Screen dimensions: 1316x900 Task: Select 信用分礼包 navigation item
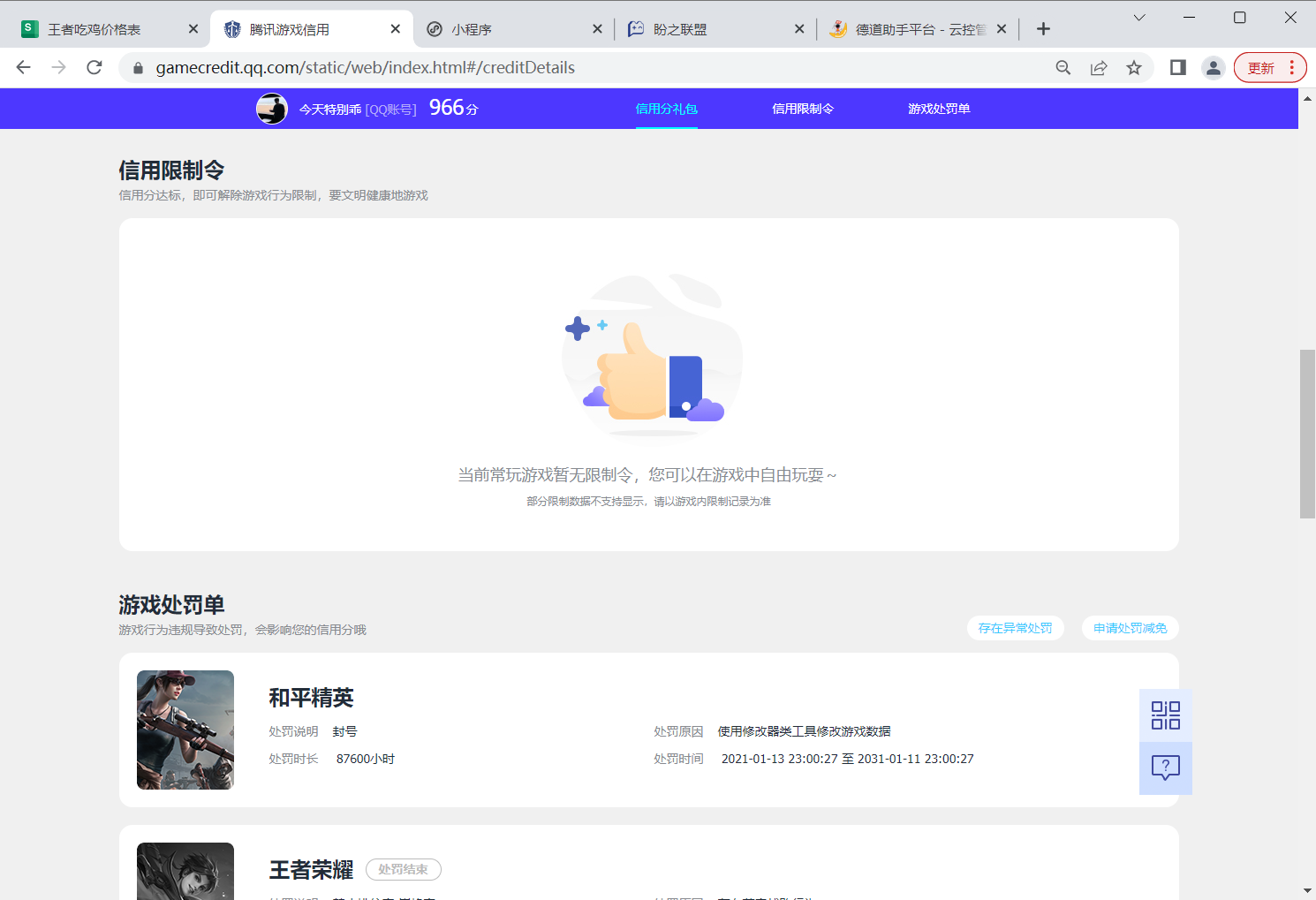point(667,109)
